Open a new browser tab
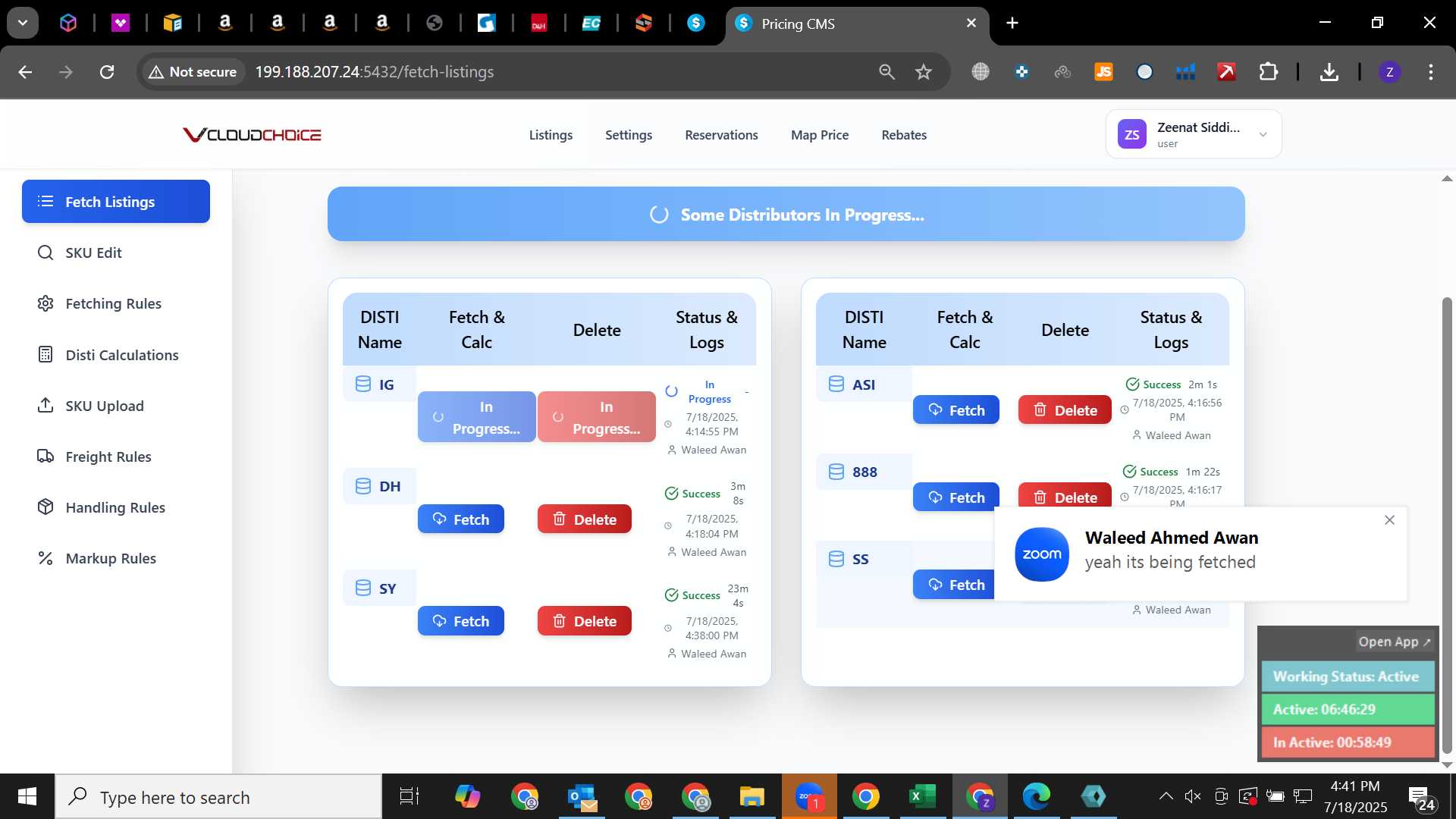 [x=1012, y=24]
